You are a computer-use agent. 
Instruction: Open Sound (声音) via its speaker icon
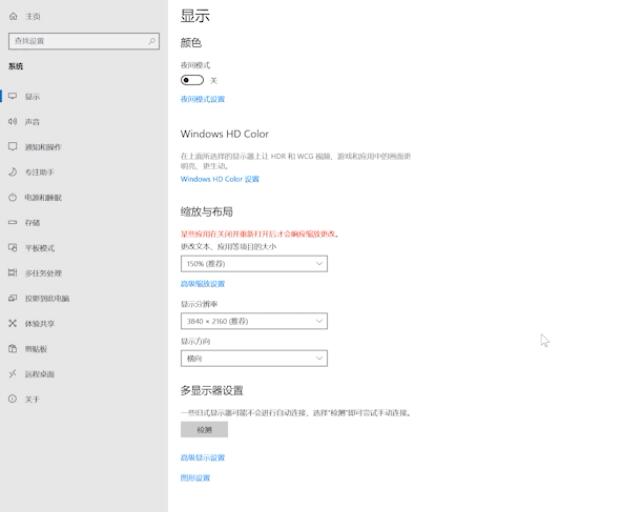point(13,121)
